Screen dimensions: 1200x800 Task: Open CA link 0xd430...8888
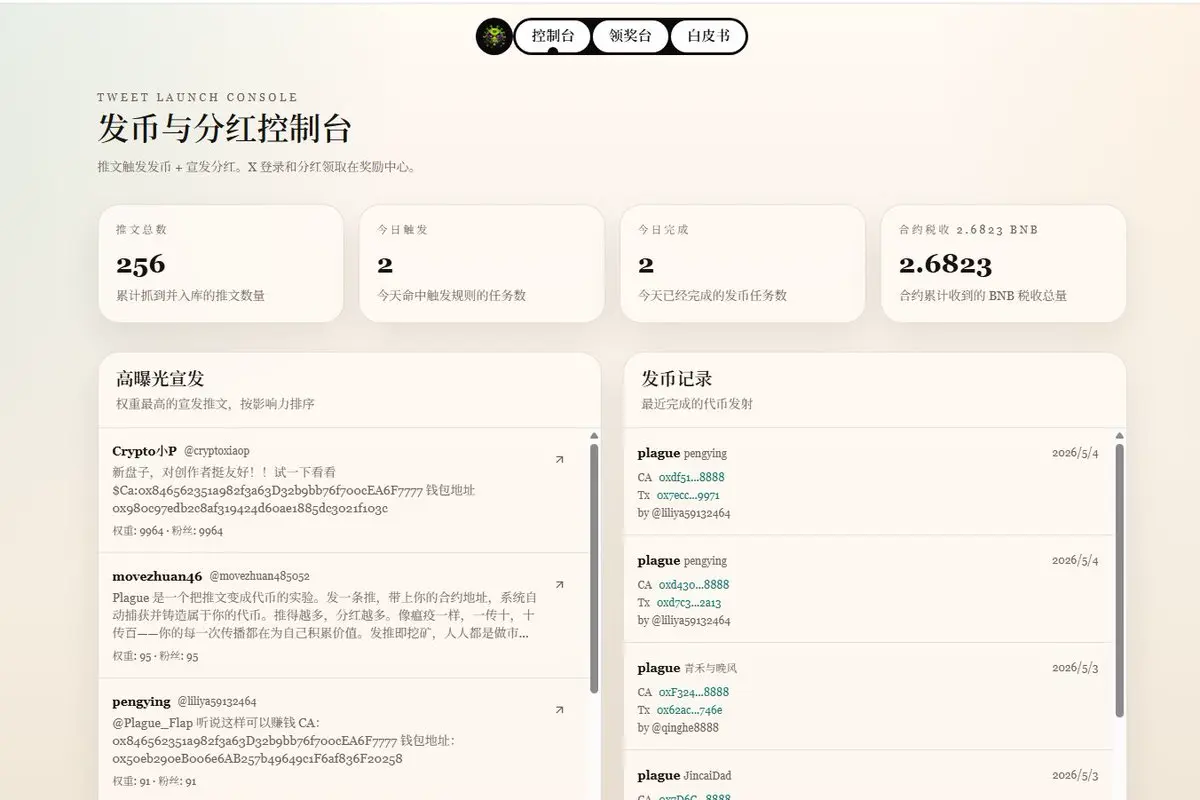click(694, 585)
